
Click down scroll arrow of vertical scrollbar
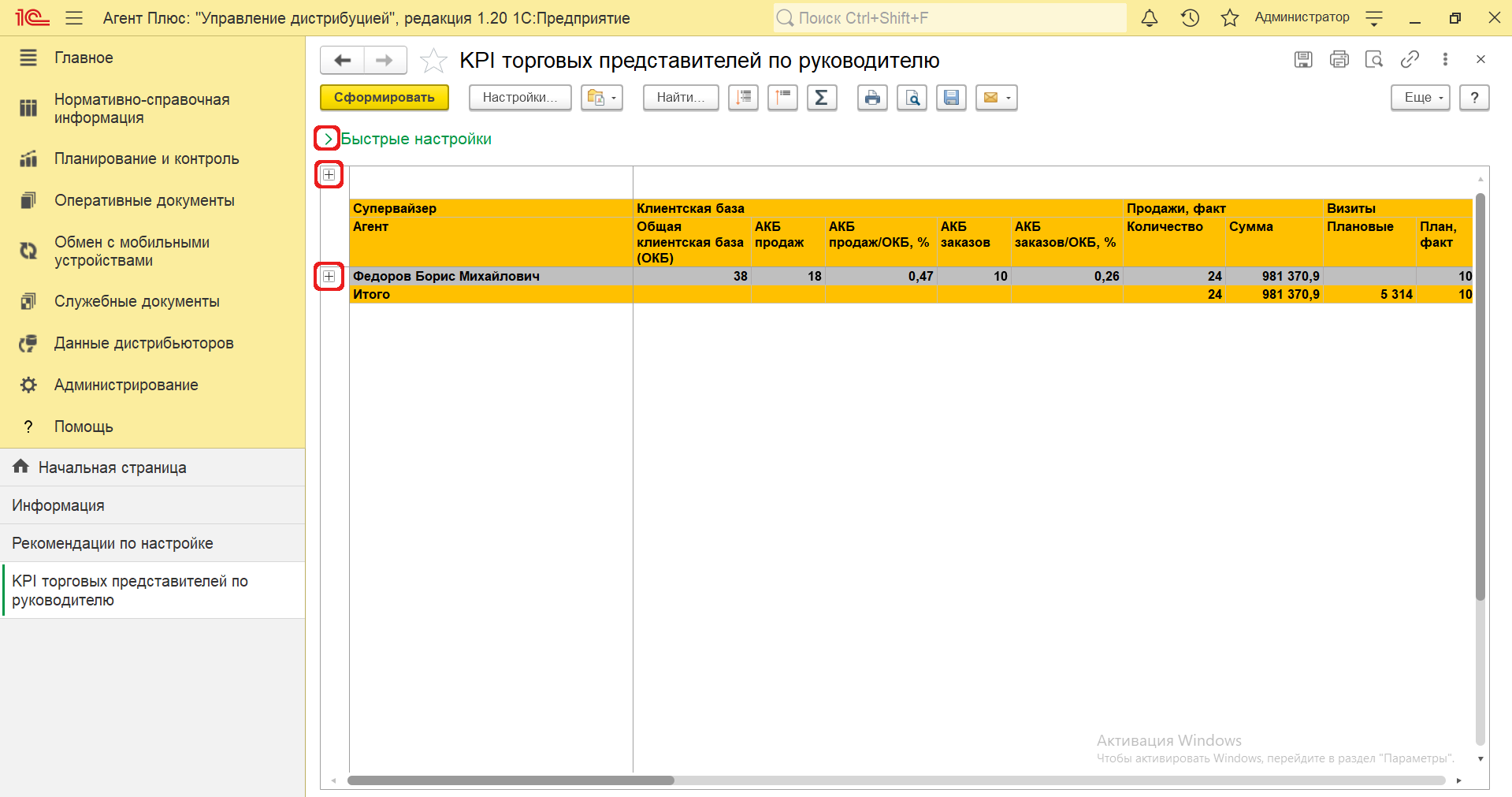(x=1480, y=759)
